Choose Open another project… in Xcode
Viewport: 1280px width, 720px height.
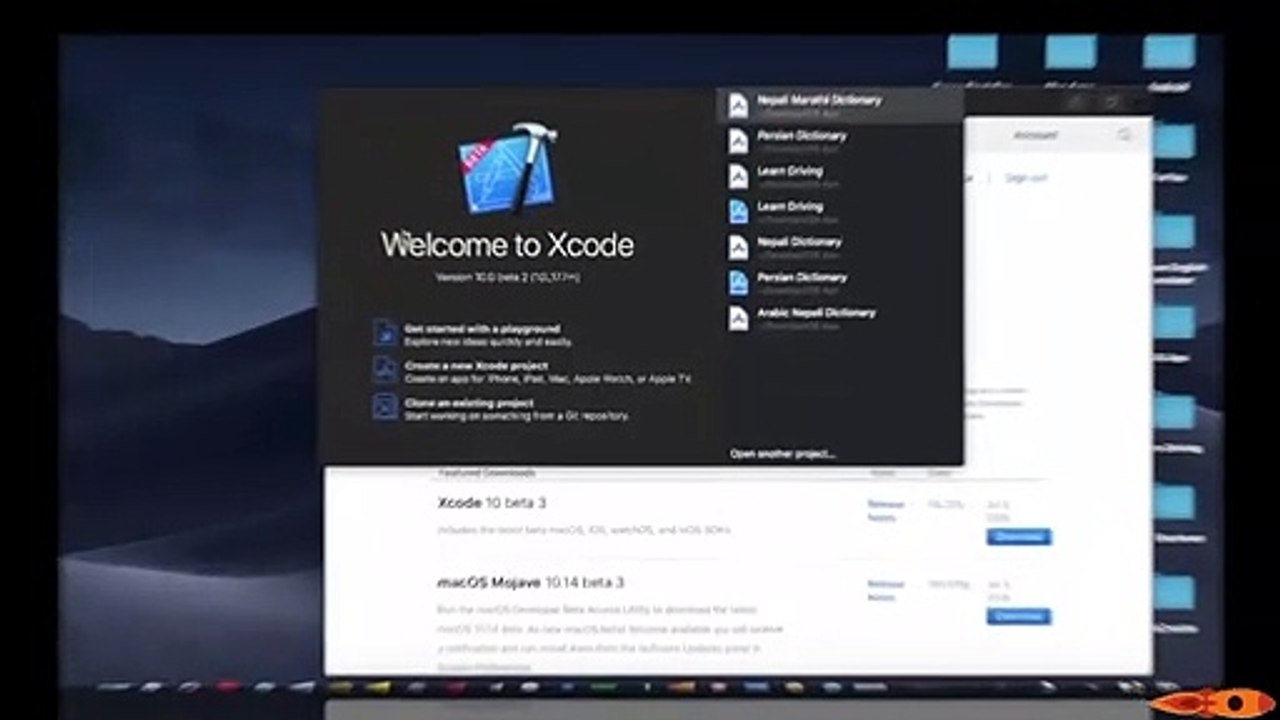point(782,454)
